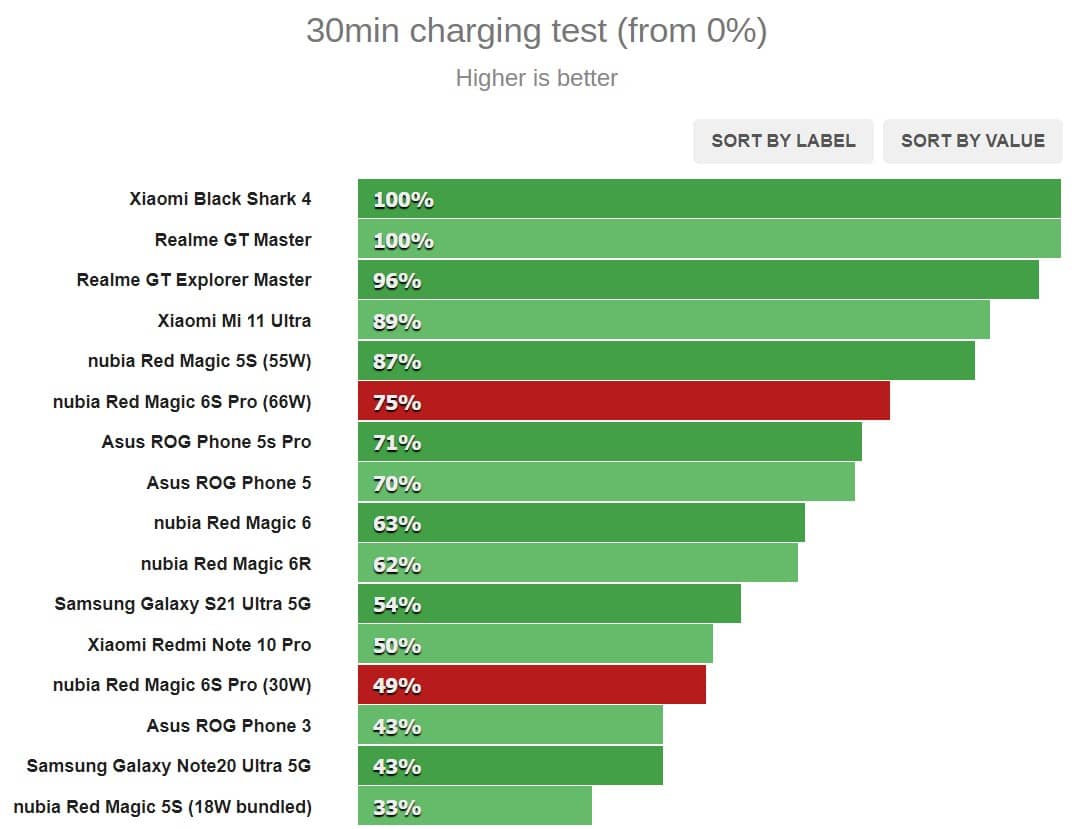
Task: Click the chart title '30min charging test'
Action: click(536, 31)
